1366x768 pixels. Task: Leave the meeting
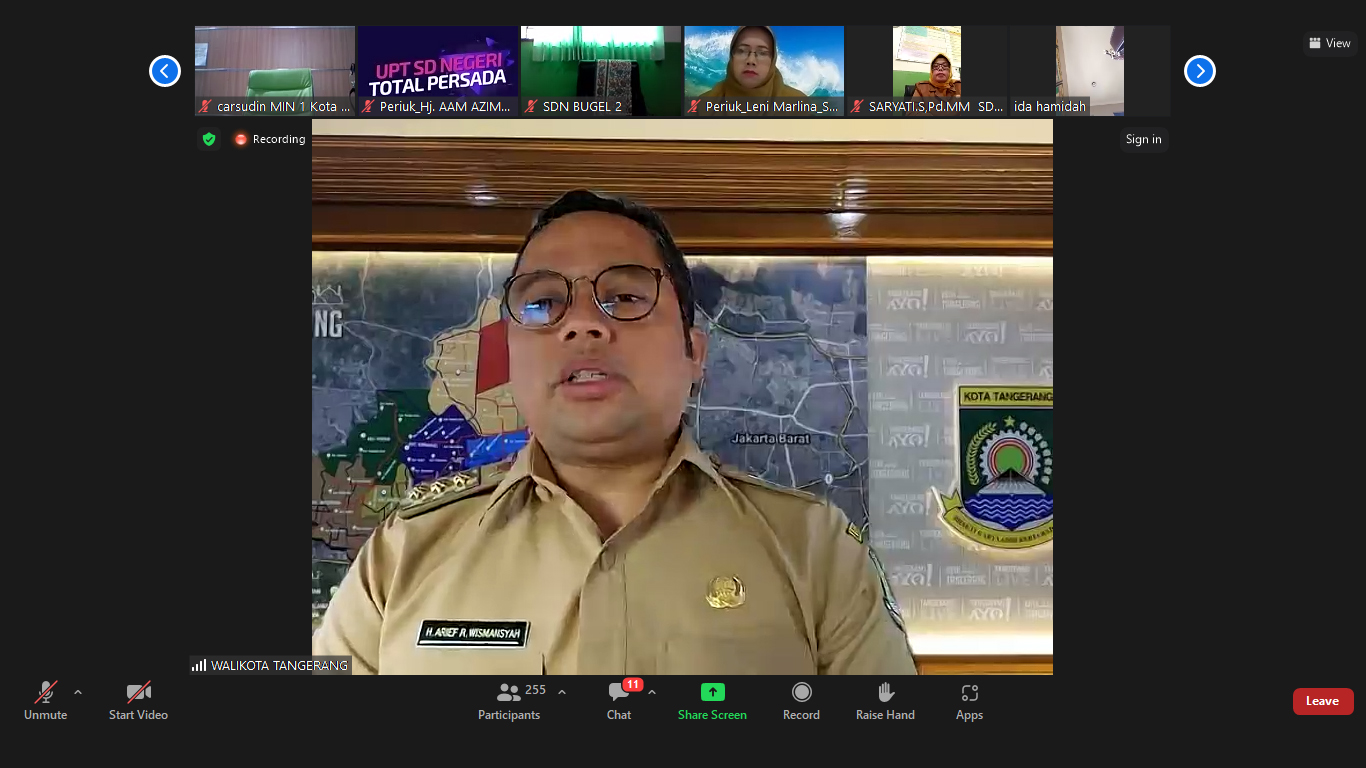[x=1322, y=701]
